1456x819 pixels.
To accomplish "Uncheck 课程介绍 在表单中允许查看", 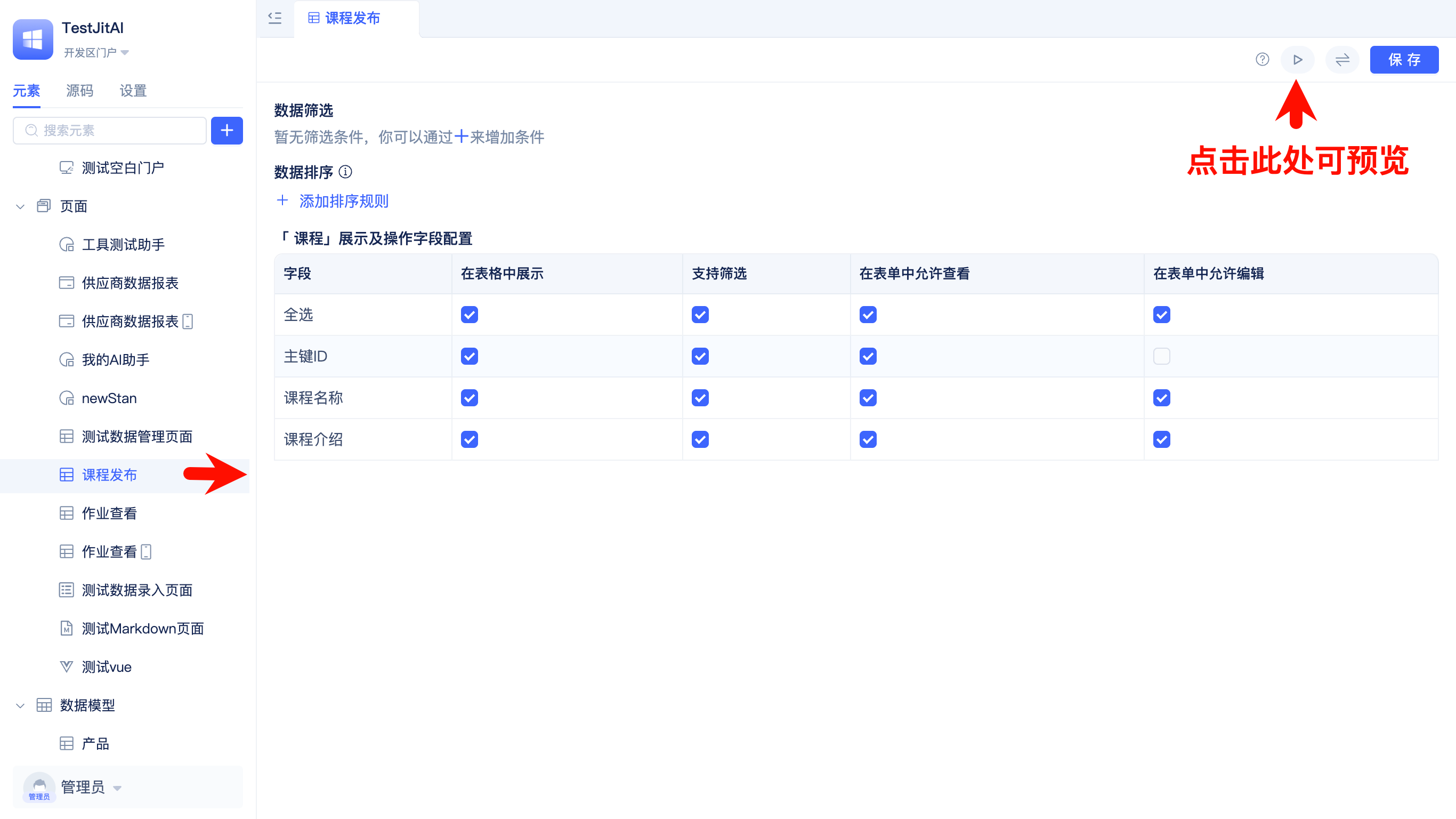I will [x=868, y=439].
